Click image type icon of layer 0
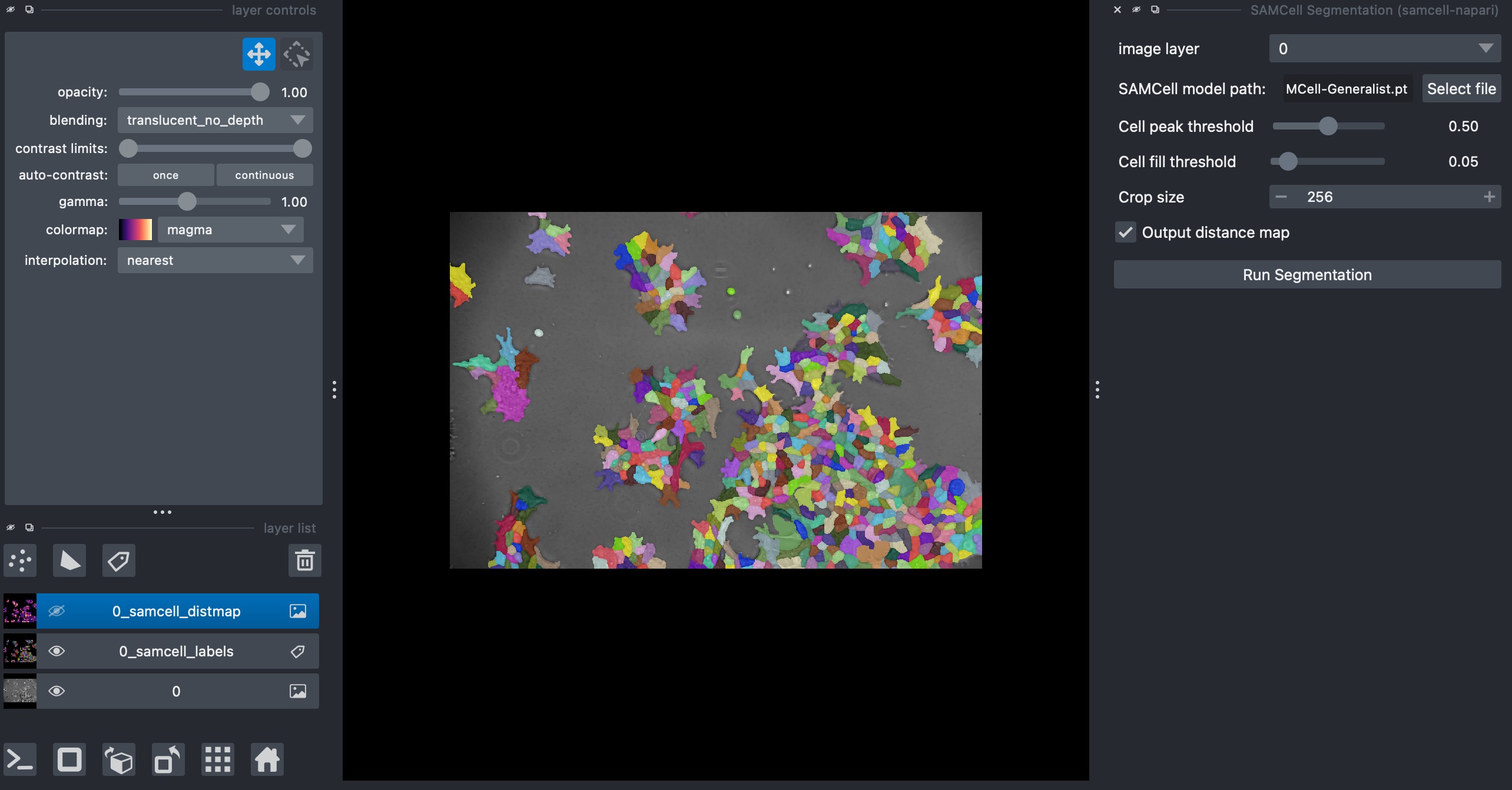This screenshot has width=1512, height=790. coord(298,691)
